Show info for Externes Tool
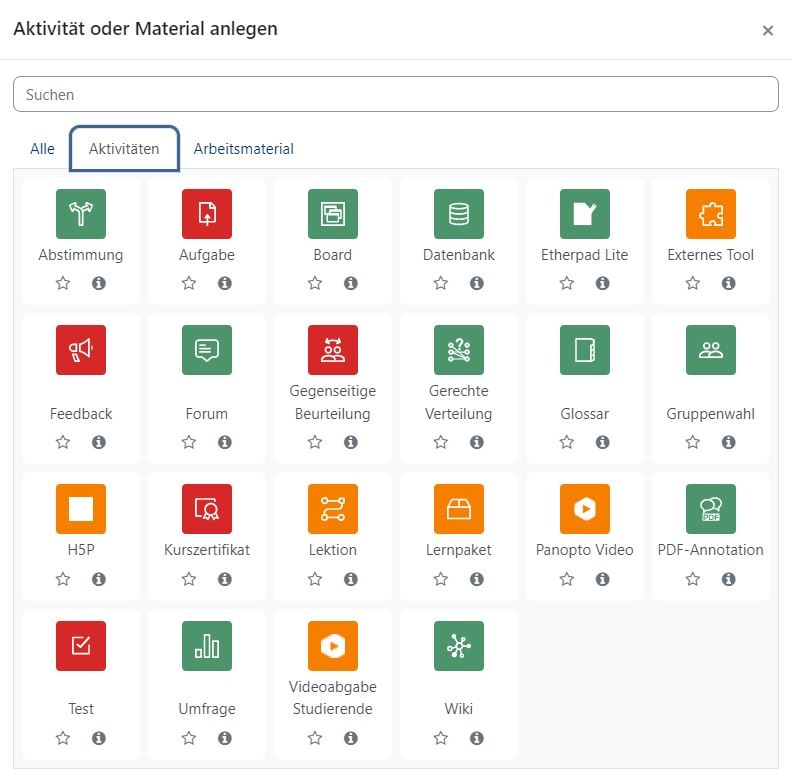The width and height of the screenshot is (792, 778). 729,284
